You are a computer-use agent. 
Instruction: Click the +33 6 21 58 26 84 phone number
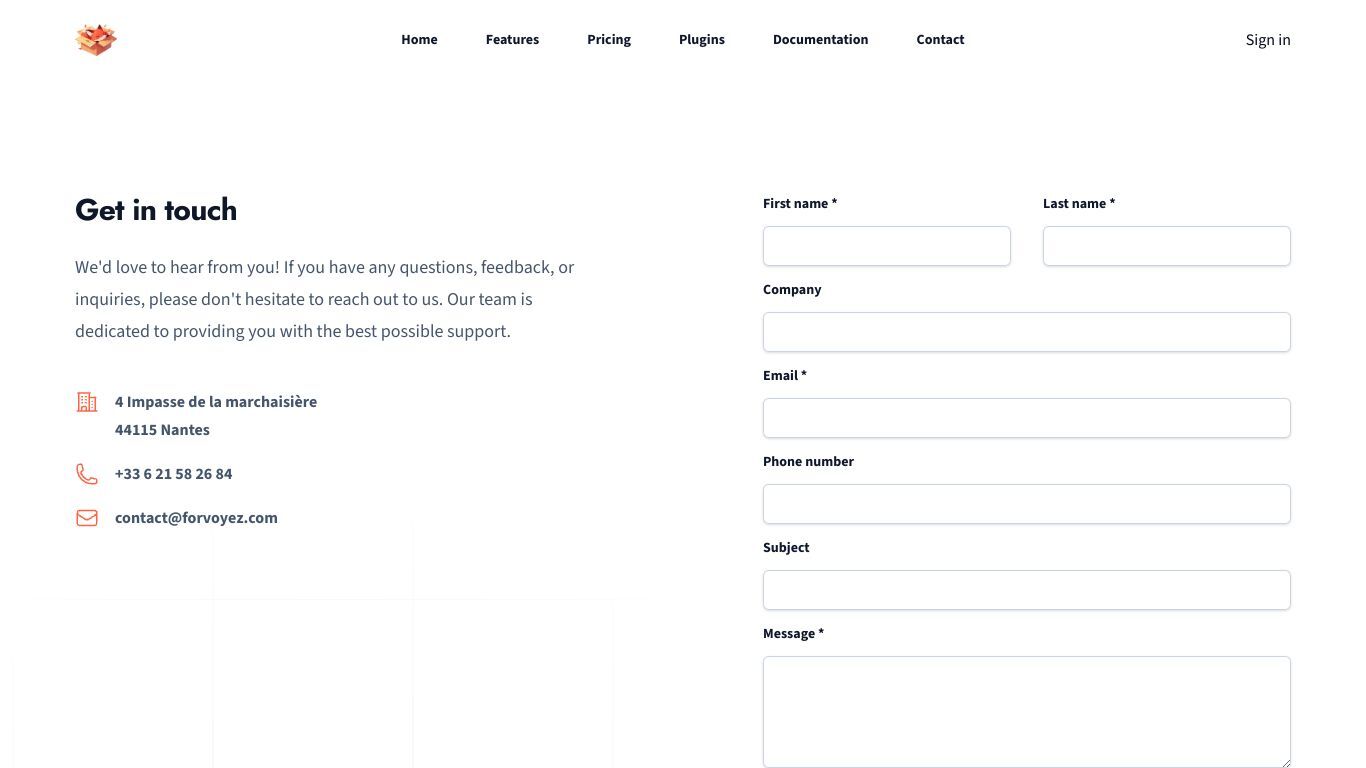[x=173, y=474]
